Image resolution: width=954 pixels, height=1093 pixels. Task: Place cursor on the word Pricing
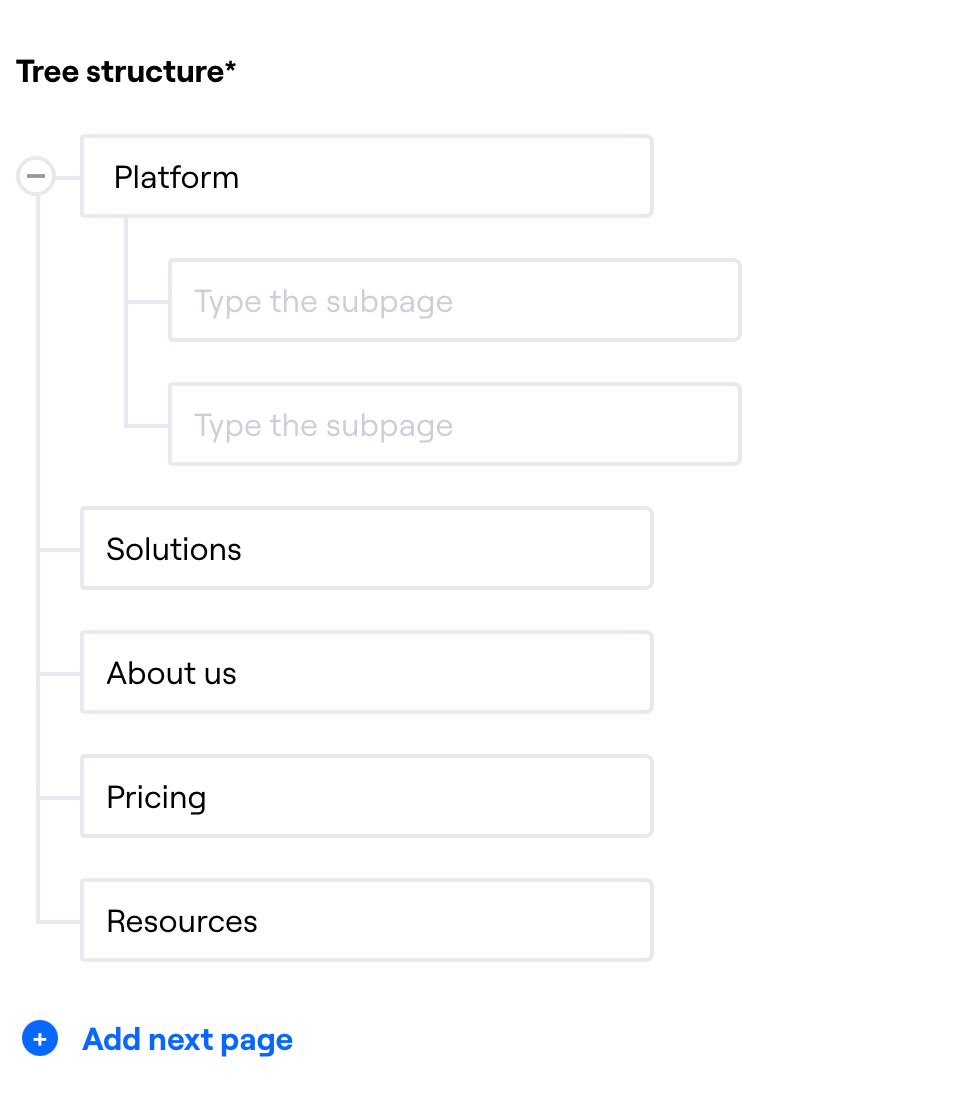pos(156,798)
